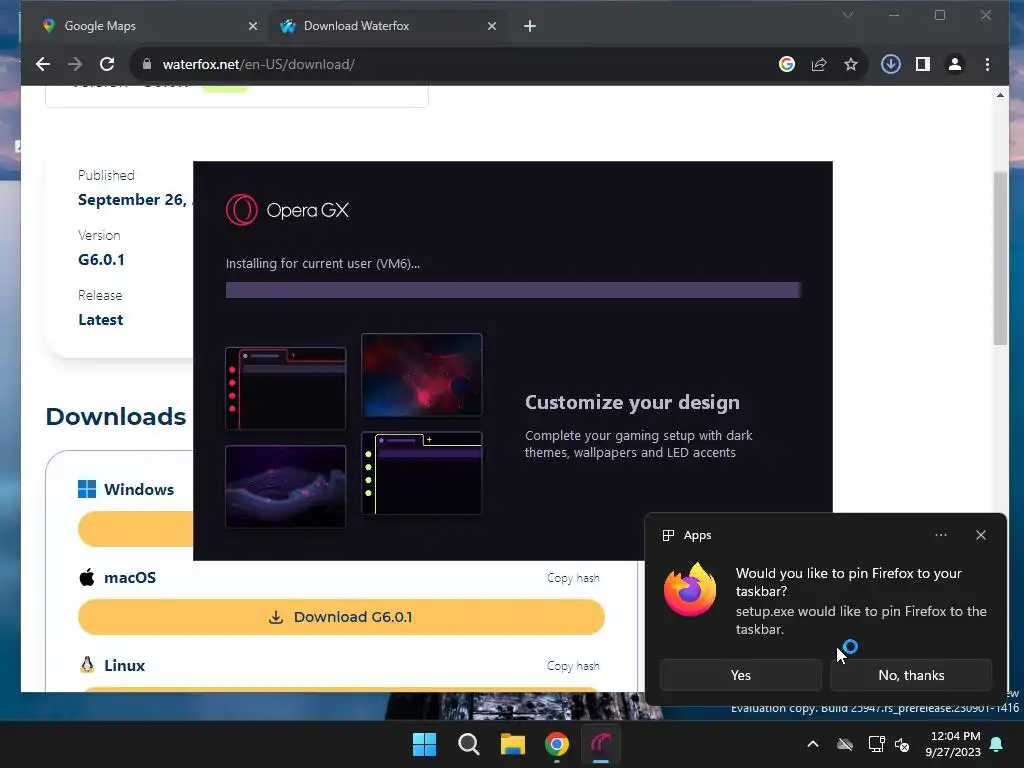Image resolution: width=1024 pixels, height=768 pixels.
Task: Click the 'Customize your design' heading
Action: point(632,402)
